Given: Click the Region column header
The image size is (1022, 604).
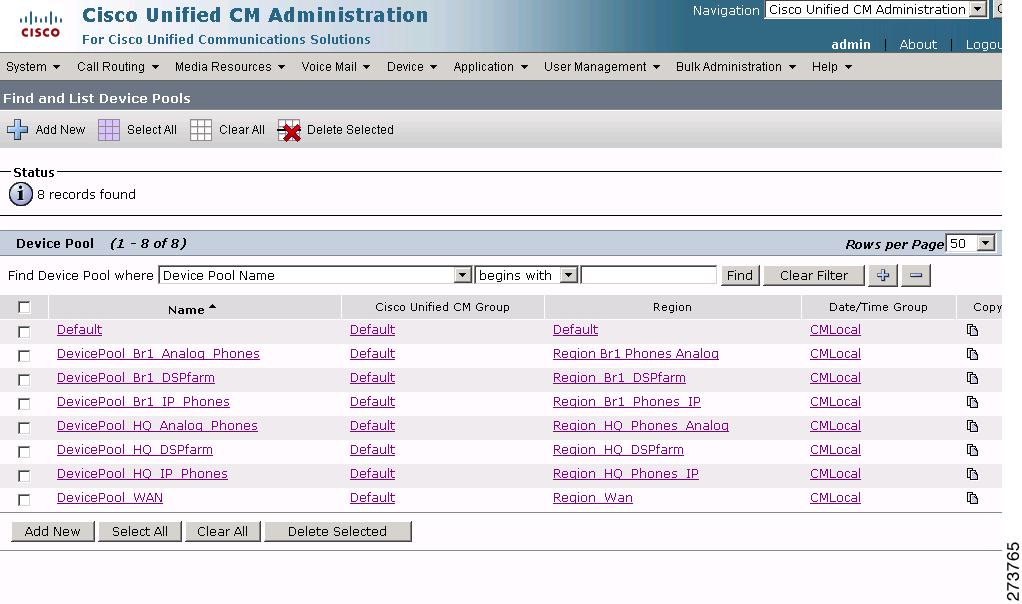Looking at the screenshot, I should pyautogui.click(x=672, y=307).
